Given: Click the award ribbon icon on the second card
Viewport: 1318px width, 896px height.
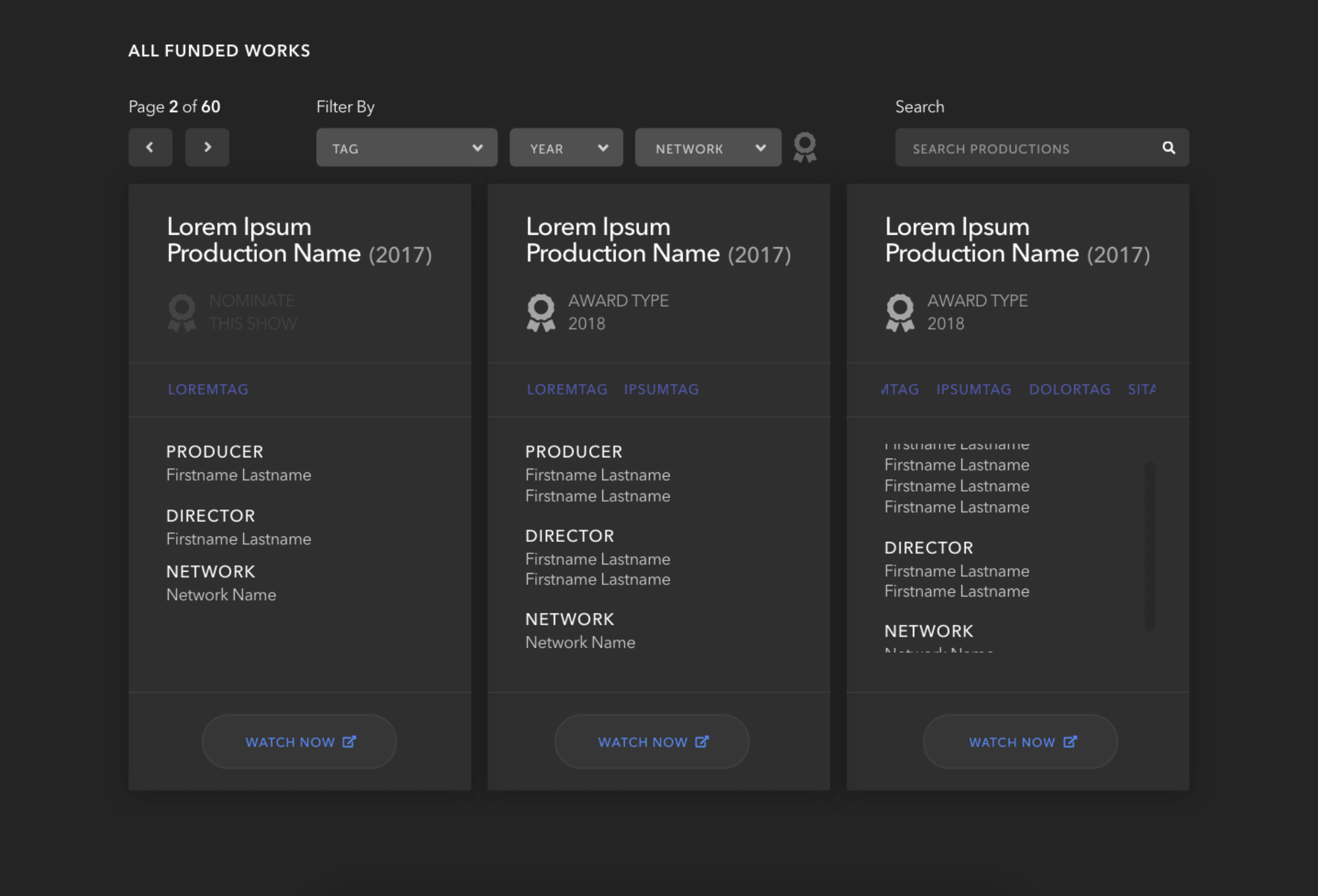Looking at the screenshot, I should tap(541, 313).
